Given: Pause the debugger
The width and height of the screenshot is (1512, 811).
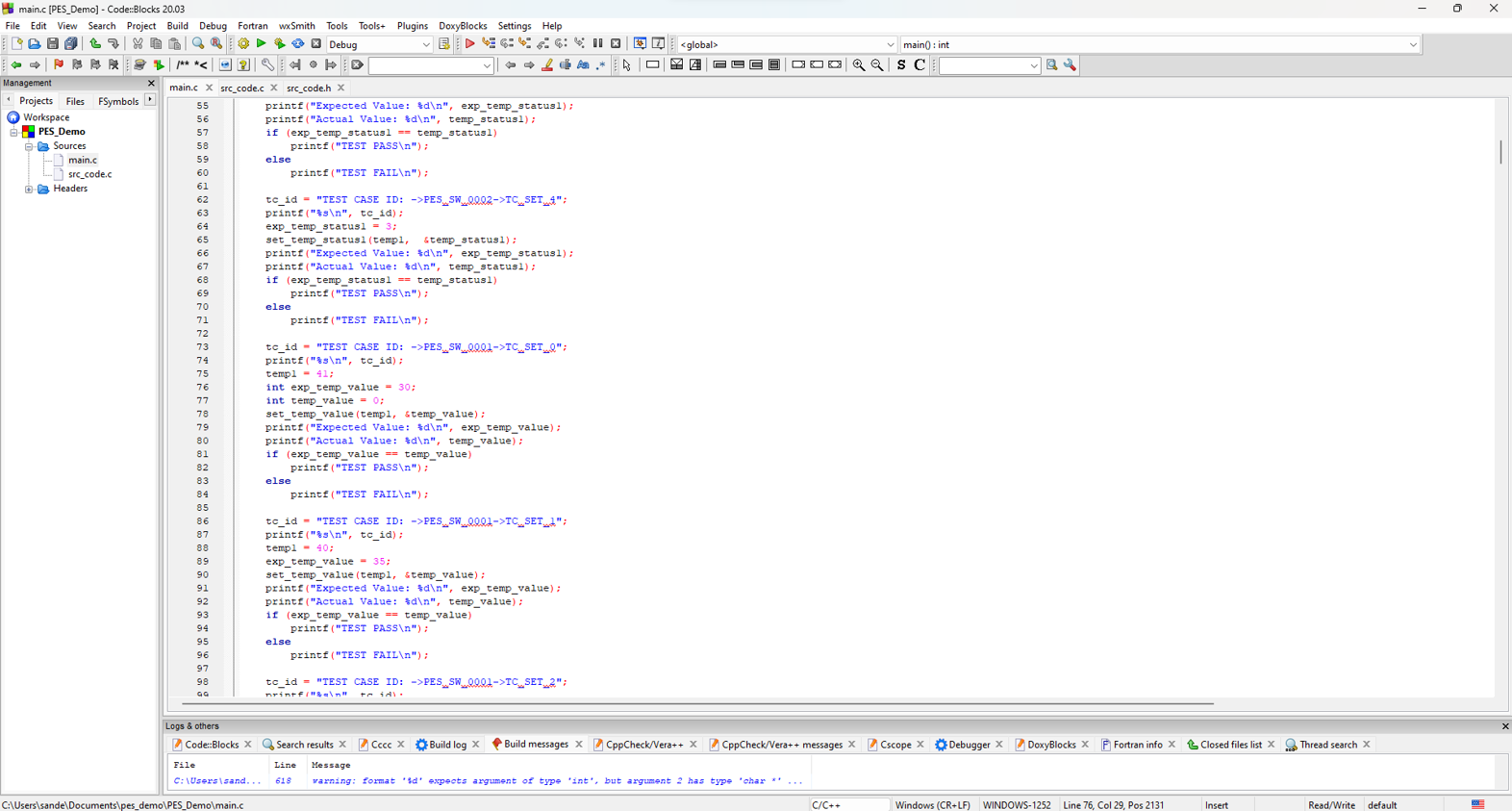Looking at the screenshot, I should click(598, 44).
